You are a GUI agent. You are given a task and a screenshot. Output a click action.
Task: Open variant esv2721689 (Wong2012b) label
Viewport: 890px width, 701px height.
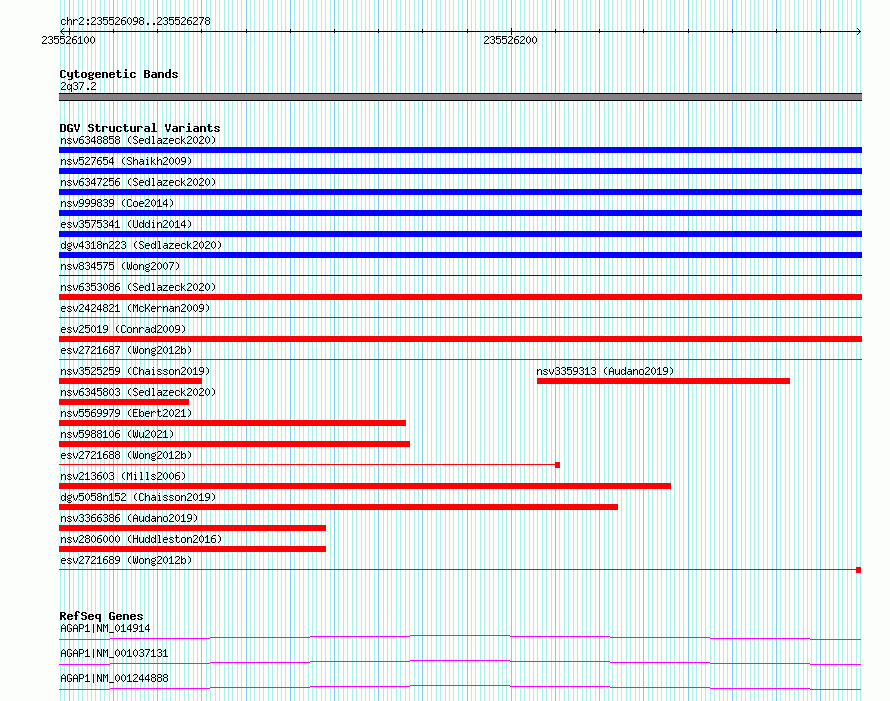[126, 560]
